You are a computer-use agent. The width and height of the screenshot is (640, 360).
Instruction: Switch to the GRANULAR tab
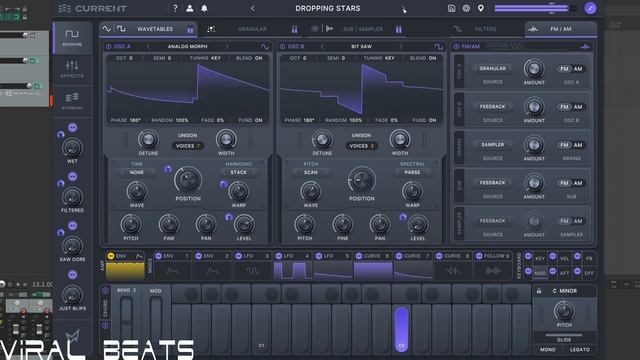pos(252,29)
